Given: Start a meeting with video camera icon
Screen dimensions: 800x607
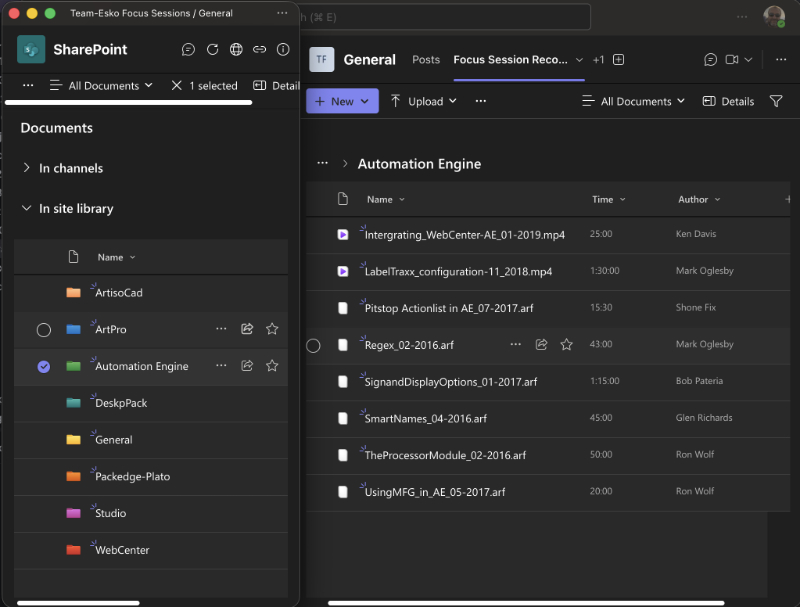Looking at the screenshot, I should [x=732, y=60].
